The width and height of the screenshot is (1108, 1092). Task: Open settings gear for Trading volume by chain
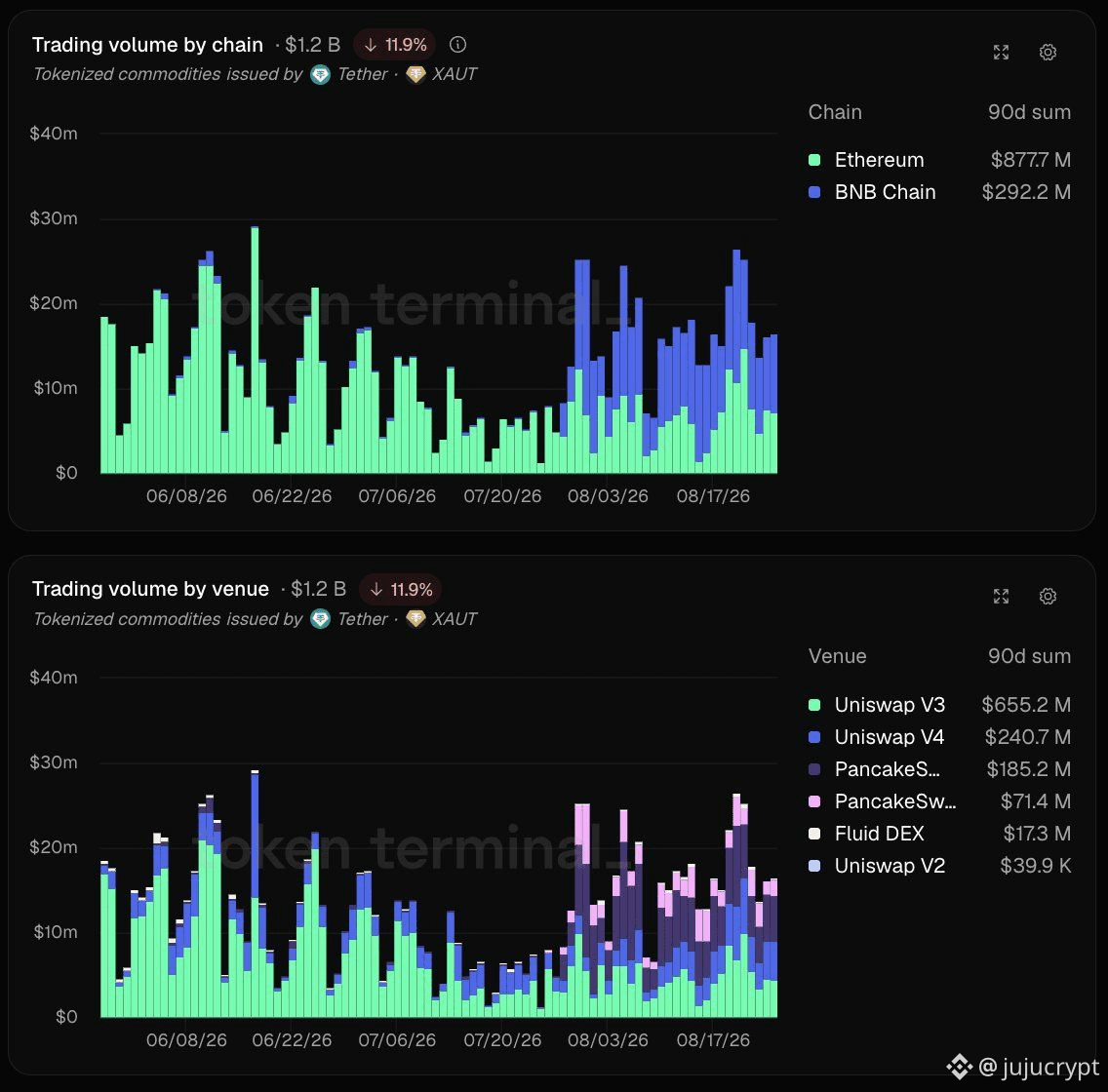1048,53
